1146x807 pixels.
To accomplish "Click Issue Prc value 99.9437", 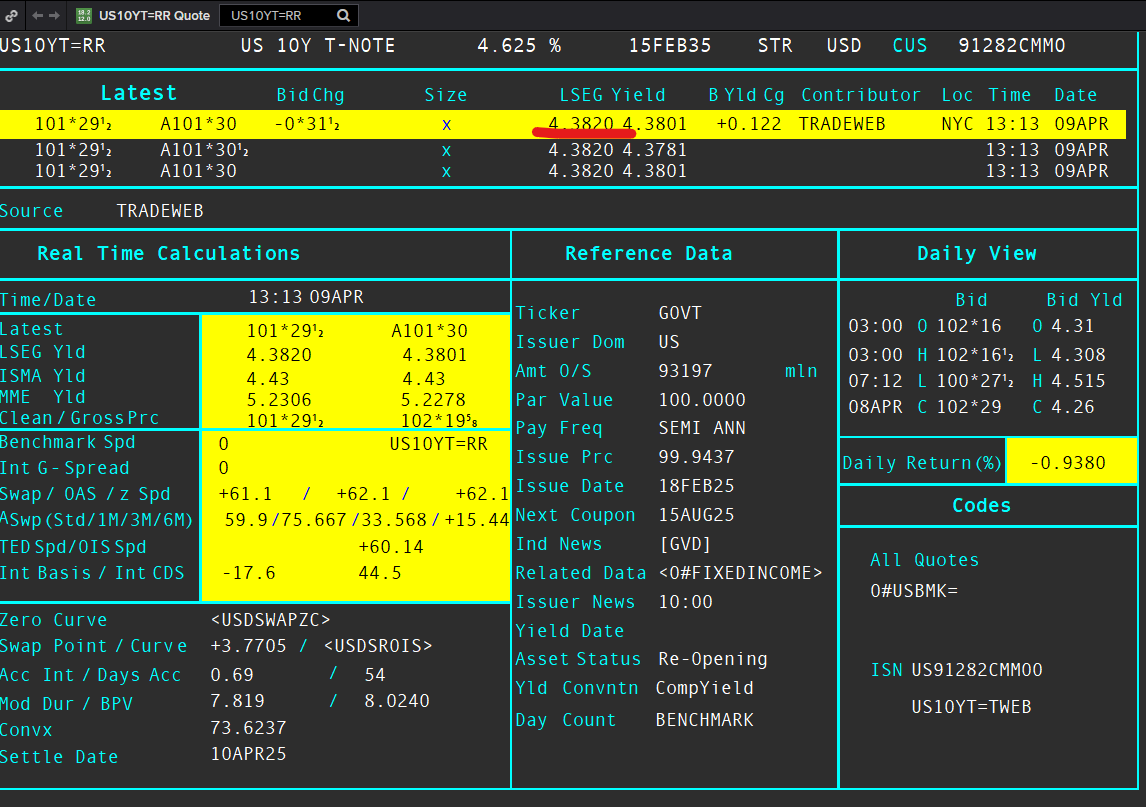I will [696, 457].
